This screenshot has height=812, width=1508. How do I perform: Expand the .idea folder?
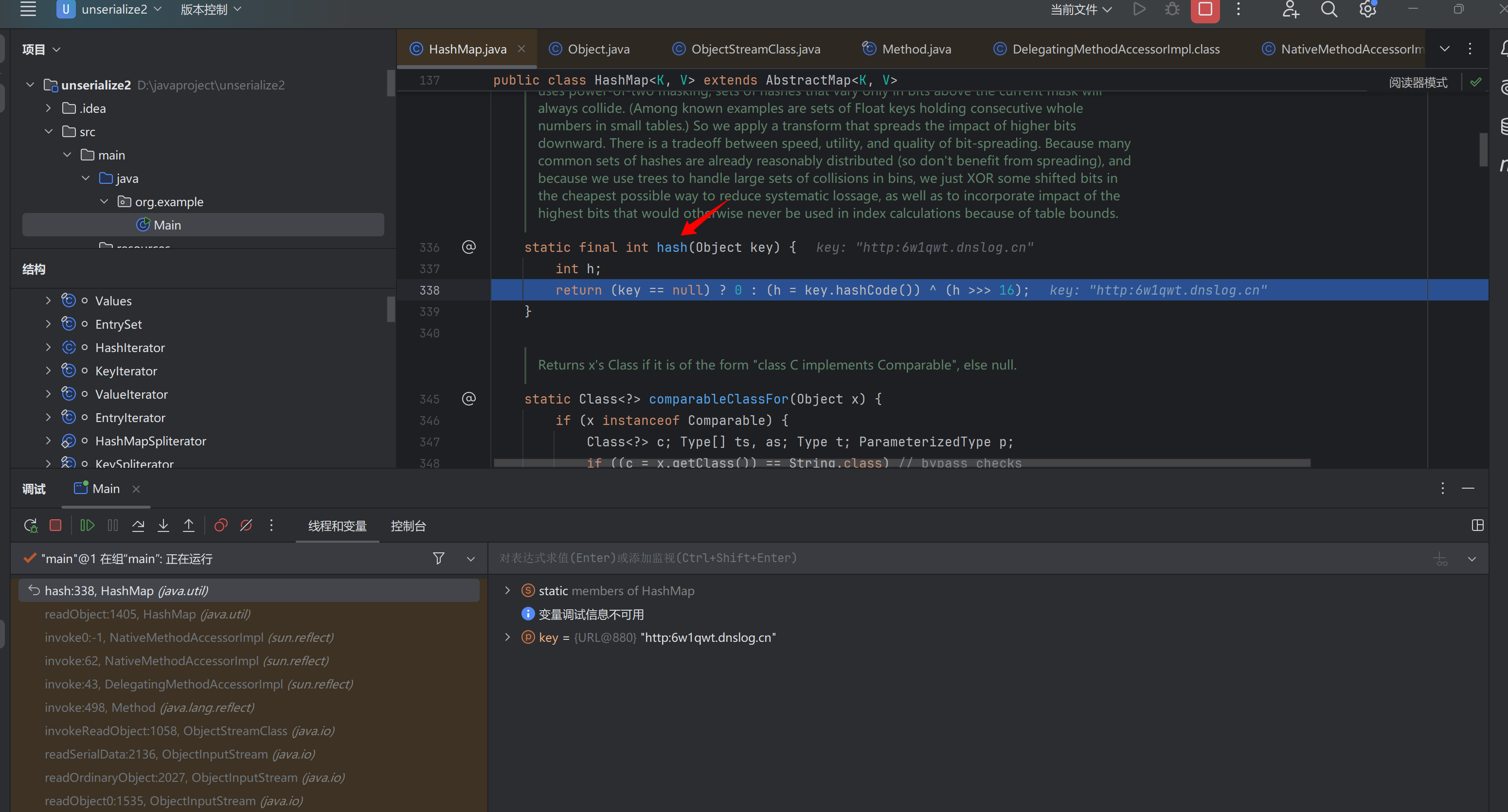pyautogui.click(x=49, y=108)
